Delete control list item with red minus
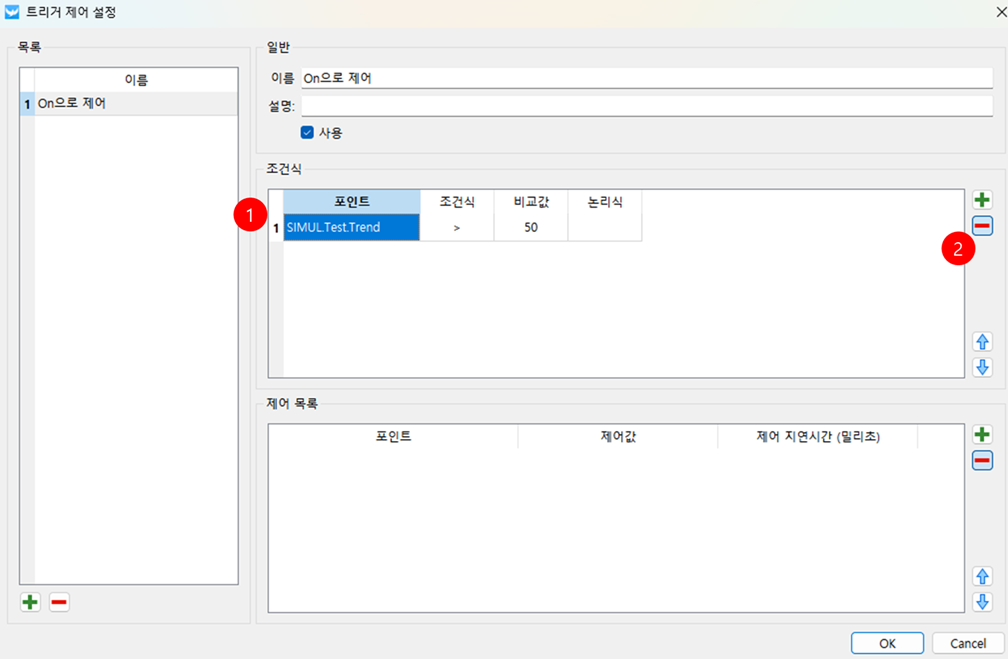1008x659 pixels. tap(982, 460)
